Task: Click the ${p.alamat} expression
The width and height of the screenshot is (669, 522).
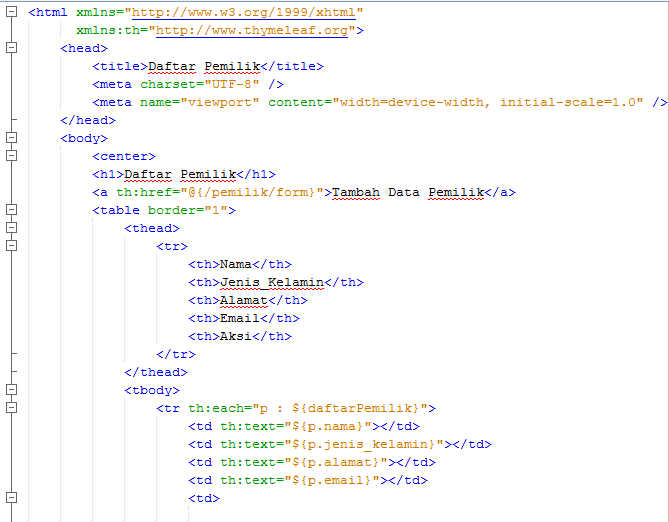Action: coord(336,462)
